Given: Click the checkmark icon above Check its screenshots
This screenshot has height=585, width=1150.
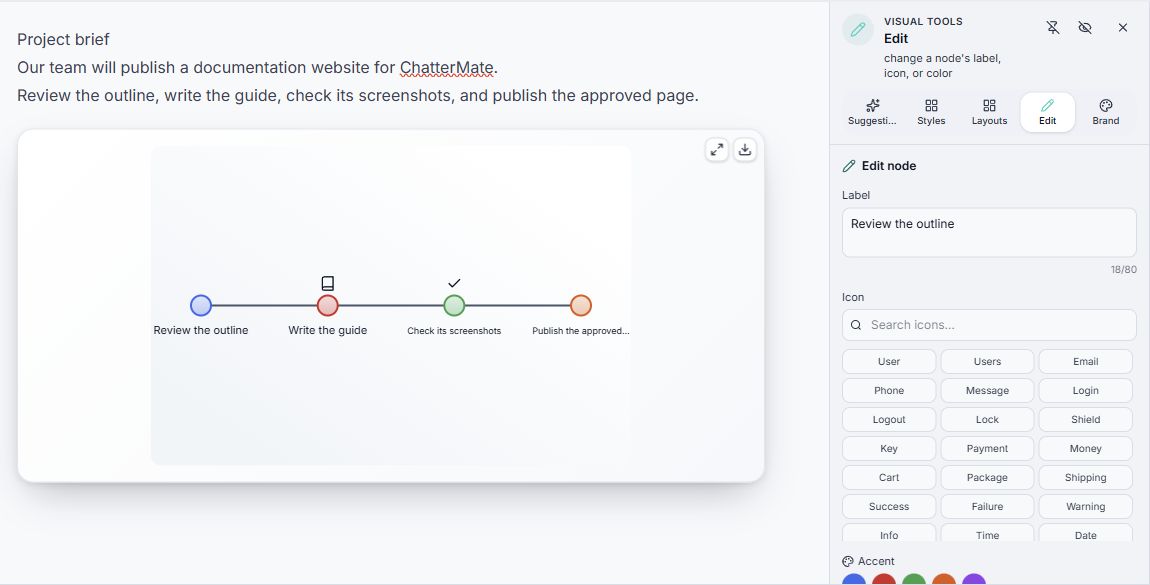Looking at the screenshot, I should (x=454, y=283).
